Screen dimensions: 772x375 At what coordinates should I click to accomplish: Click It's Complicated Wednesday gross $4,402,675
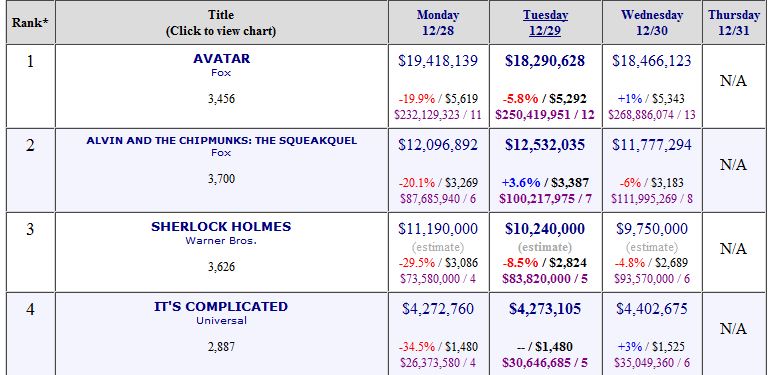652,309
